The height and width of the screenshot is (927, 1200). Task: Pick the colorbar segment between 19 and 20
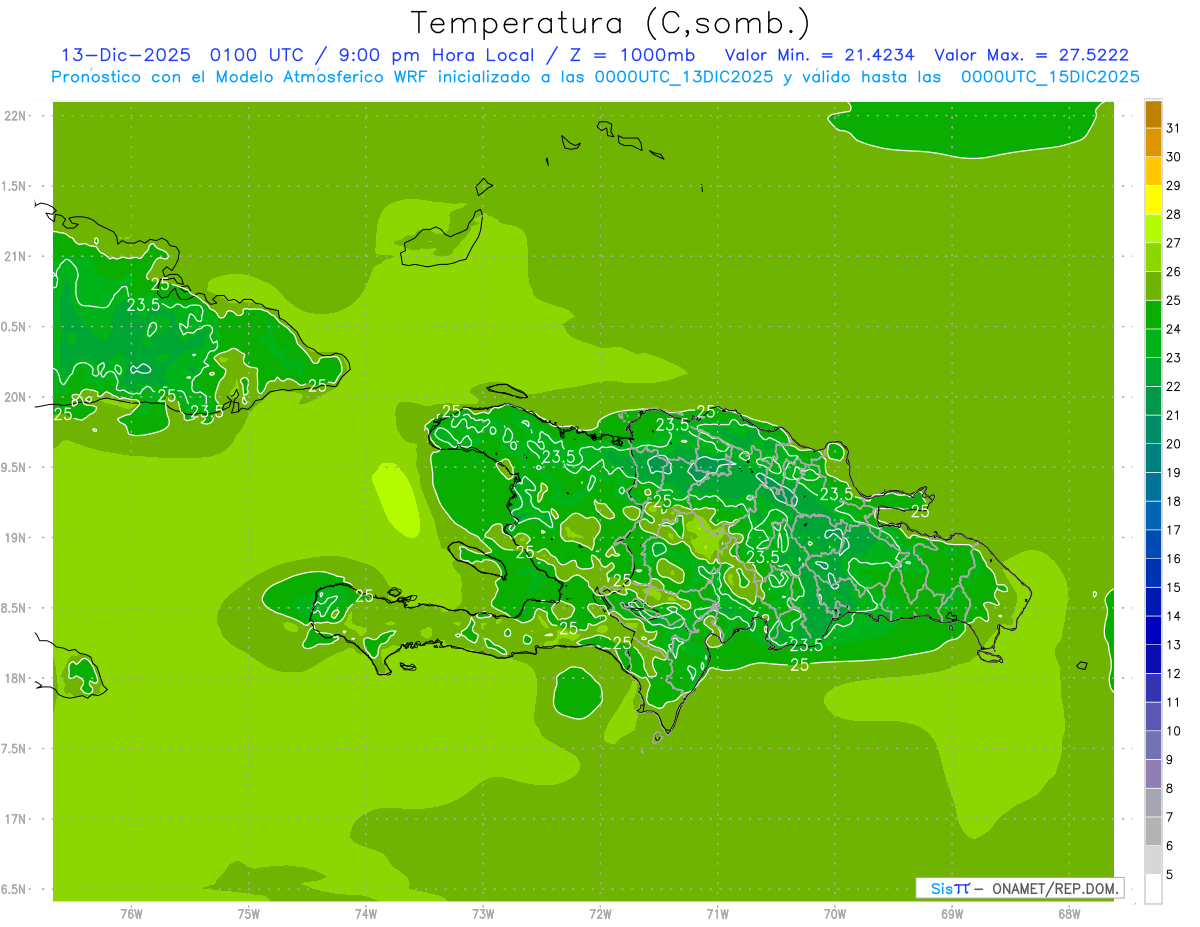click(x=1153, y=458)
